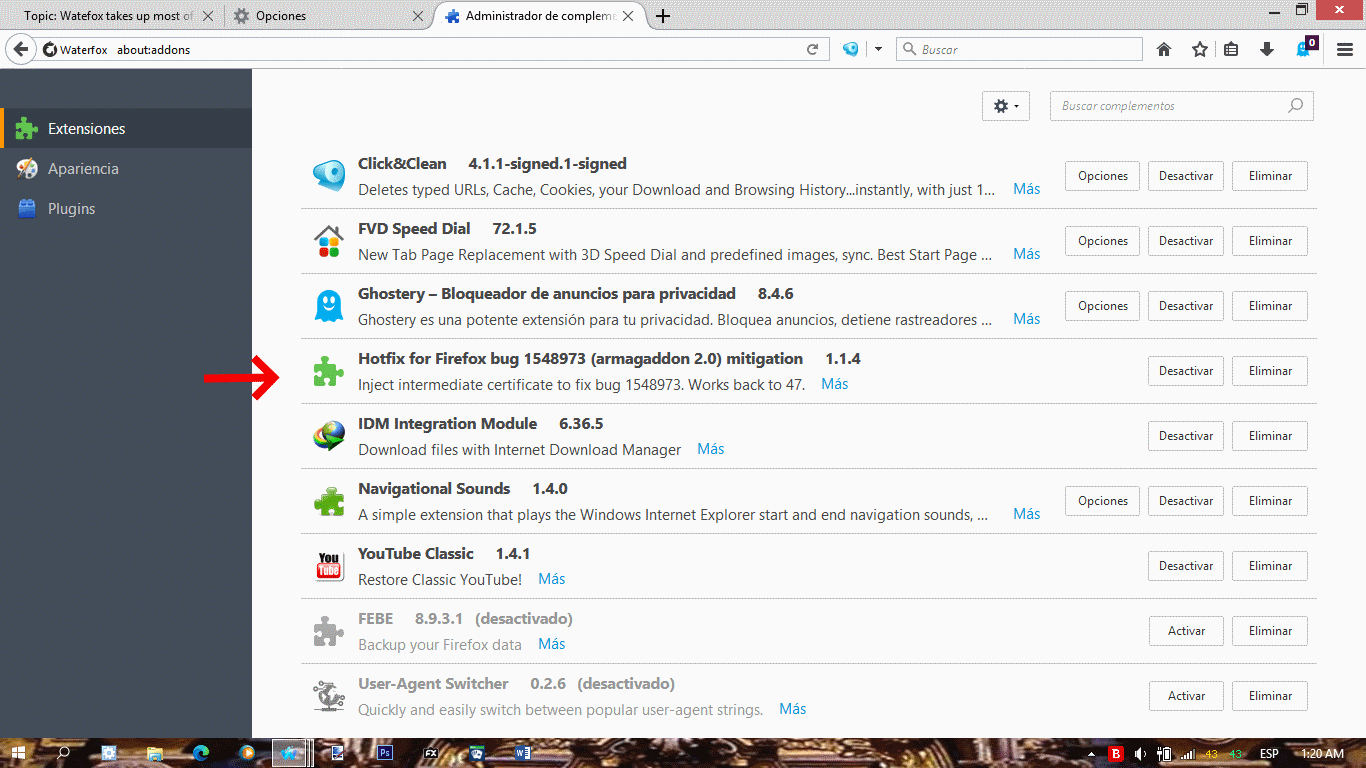
Task: Open the Waterfox hamburger menu
Action: click(x=1345, y=49)
